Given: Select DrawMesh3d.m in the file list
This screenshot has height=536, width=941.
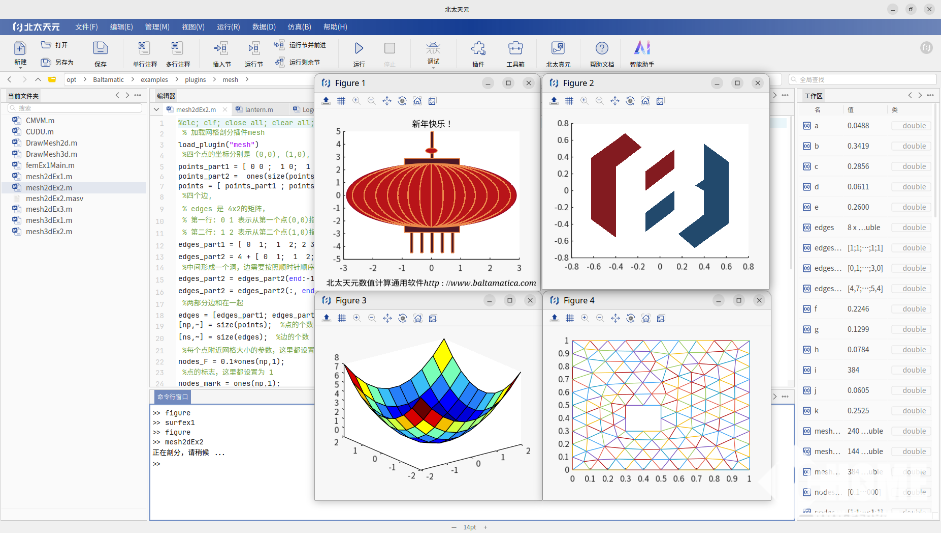Looking at the screenshot, I should [x=51, y=154].
